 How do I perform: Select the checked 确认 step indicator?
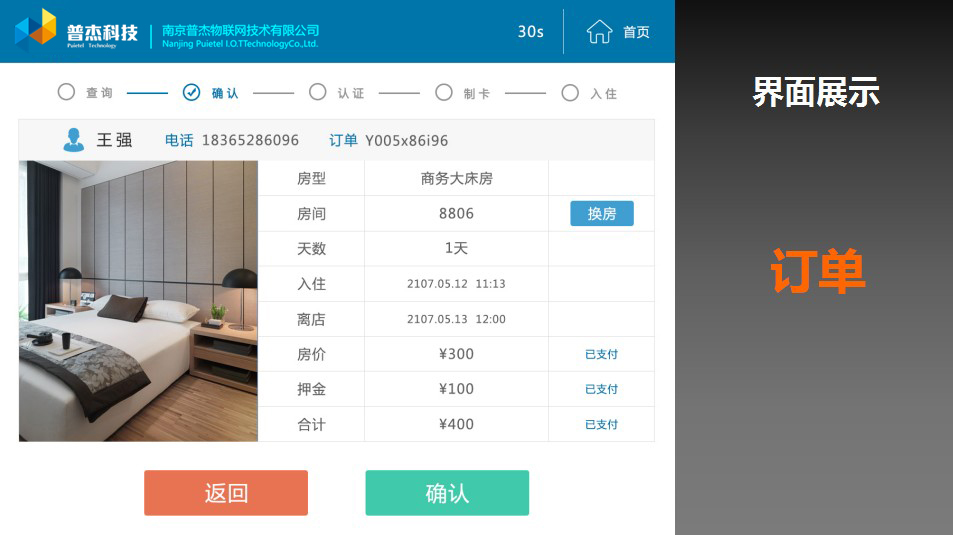coord(191,92)
